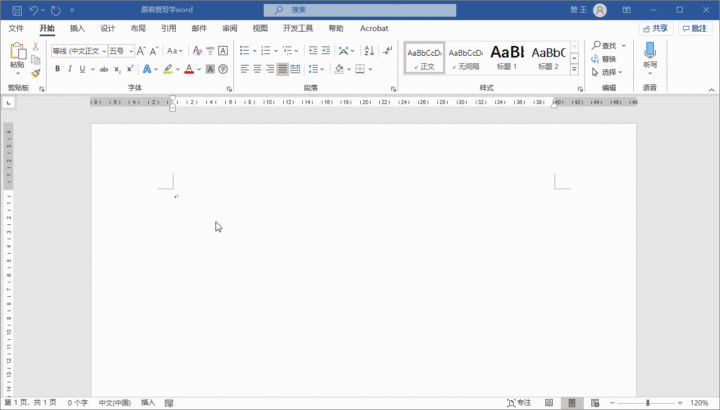Switch to the 设计 tab
The image size is (720, 410).
click(108, 28)
